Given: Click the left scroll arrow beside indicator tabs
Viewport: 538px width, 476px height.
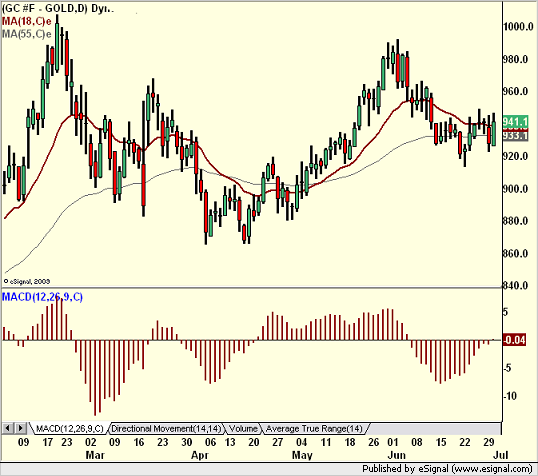Looking at the screenshot, I should click(8, 428).
